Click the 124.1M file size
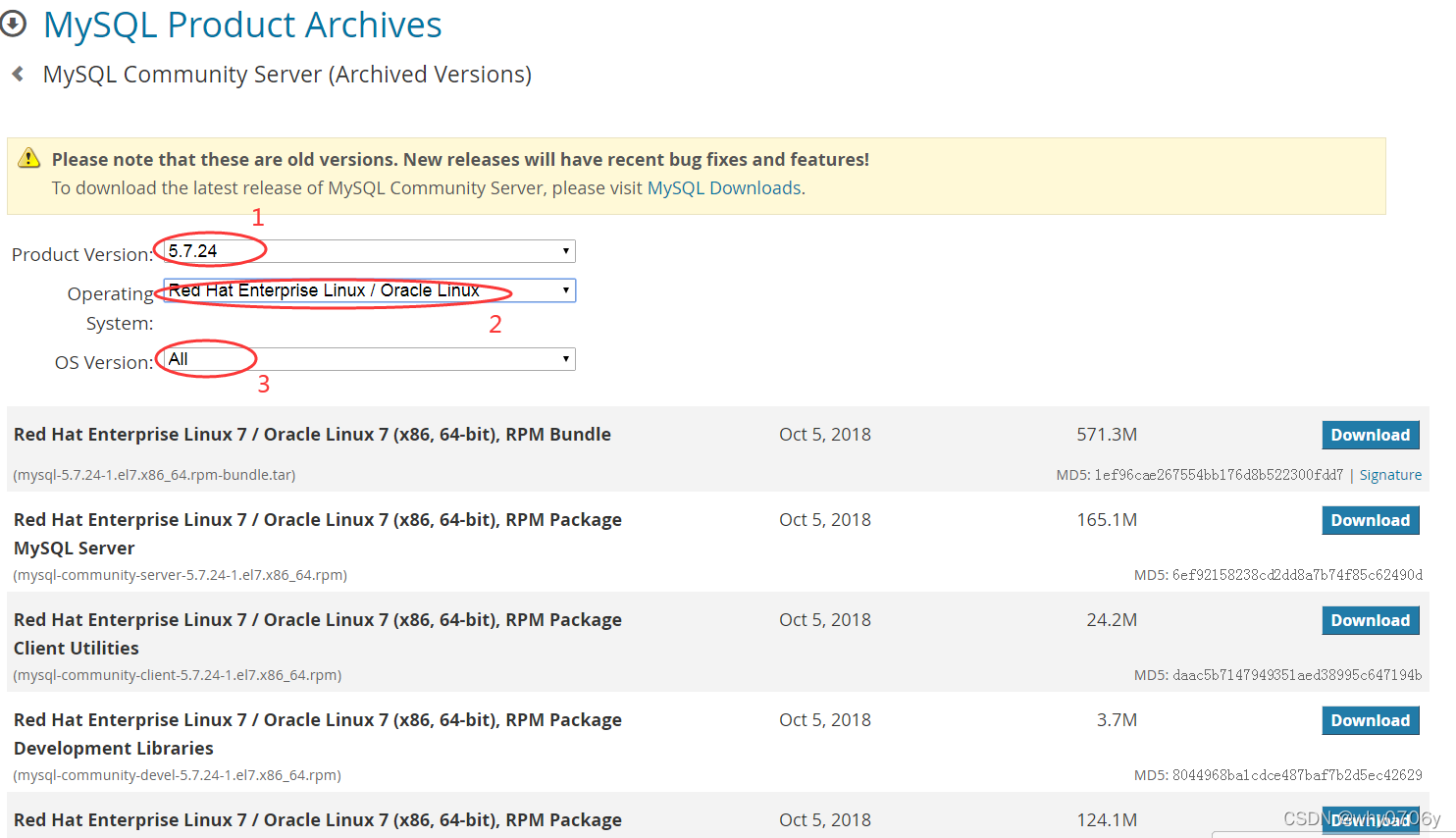This screenshot has height=838, width=1456. tap(1107, 819)
